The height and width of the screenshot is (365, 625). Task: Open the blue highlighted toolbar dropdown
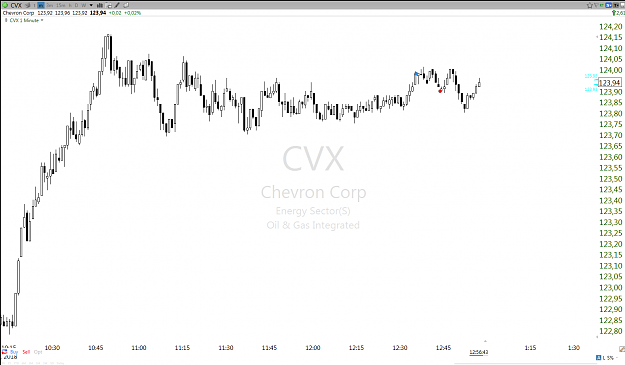tap(609, 5)
